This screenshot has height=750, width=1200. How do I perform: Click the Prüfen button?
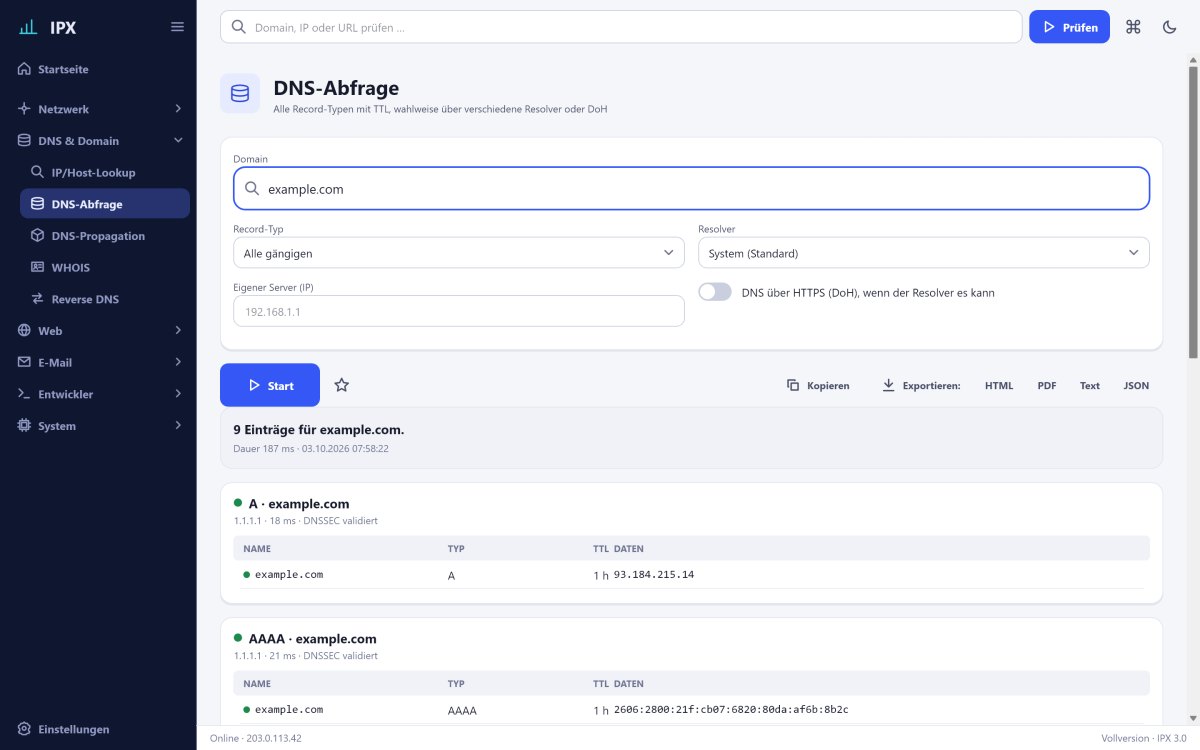pyautogui.click(x=1069, y=27)
